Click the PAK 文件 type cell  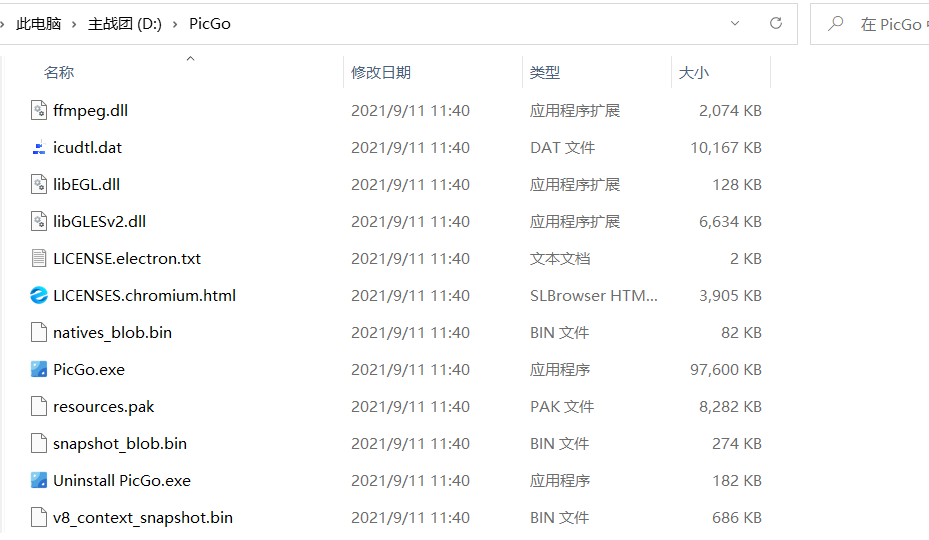click(562, 407)
